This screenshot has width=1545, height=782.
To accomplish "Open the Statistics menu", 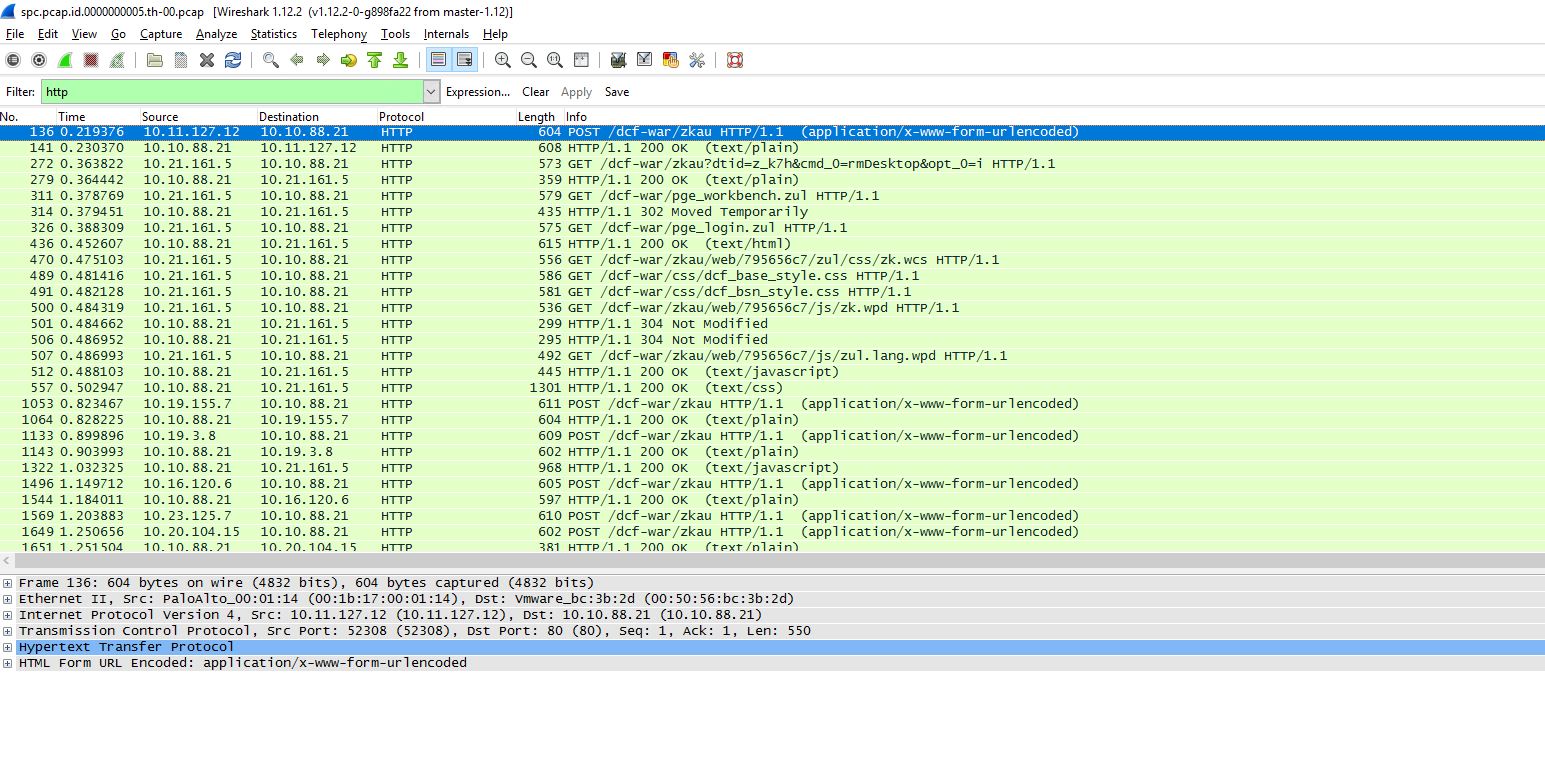I will point(273,34).
